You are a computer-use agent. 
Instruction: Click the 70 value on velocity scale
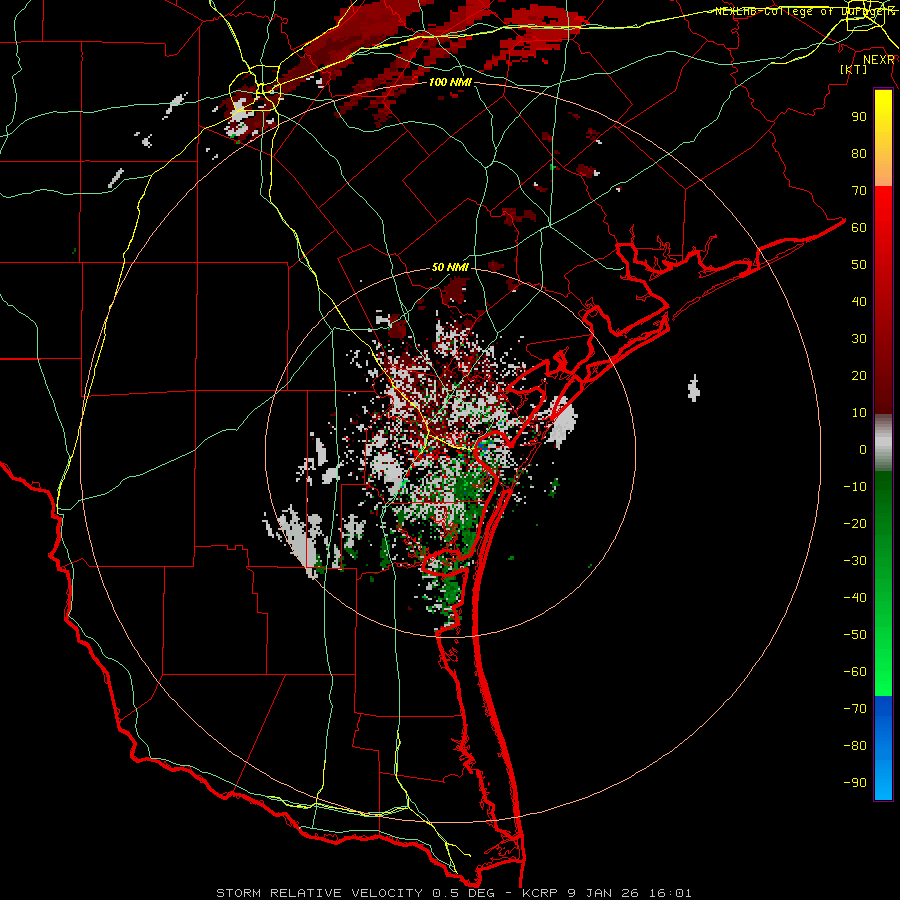click(x=859, y=191)
